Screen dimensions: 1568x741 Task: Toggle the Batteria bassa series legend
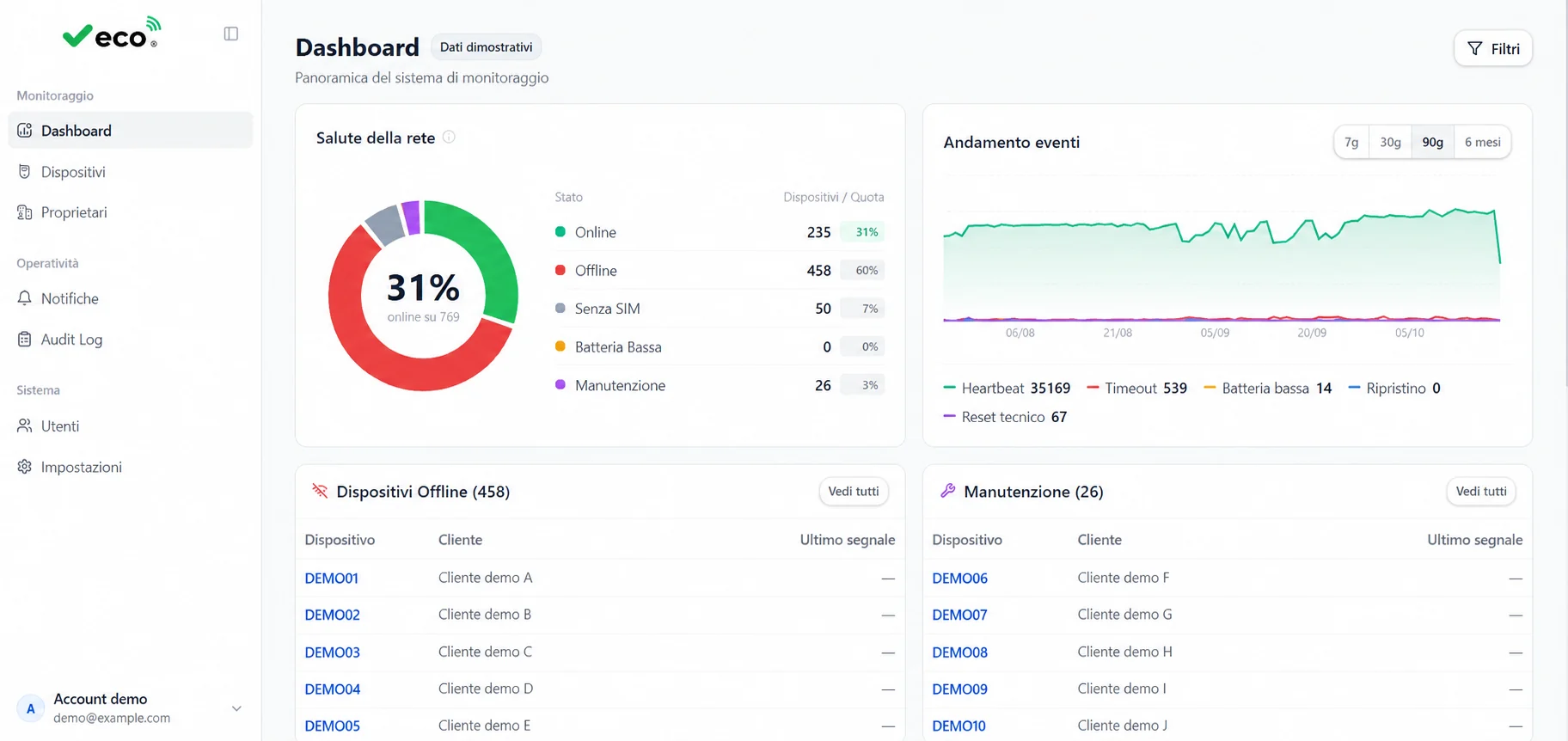(1268, 389)
